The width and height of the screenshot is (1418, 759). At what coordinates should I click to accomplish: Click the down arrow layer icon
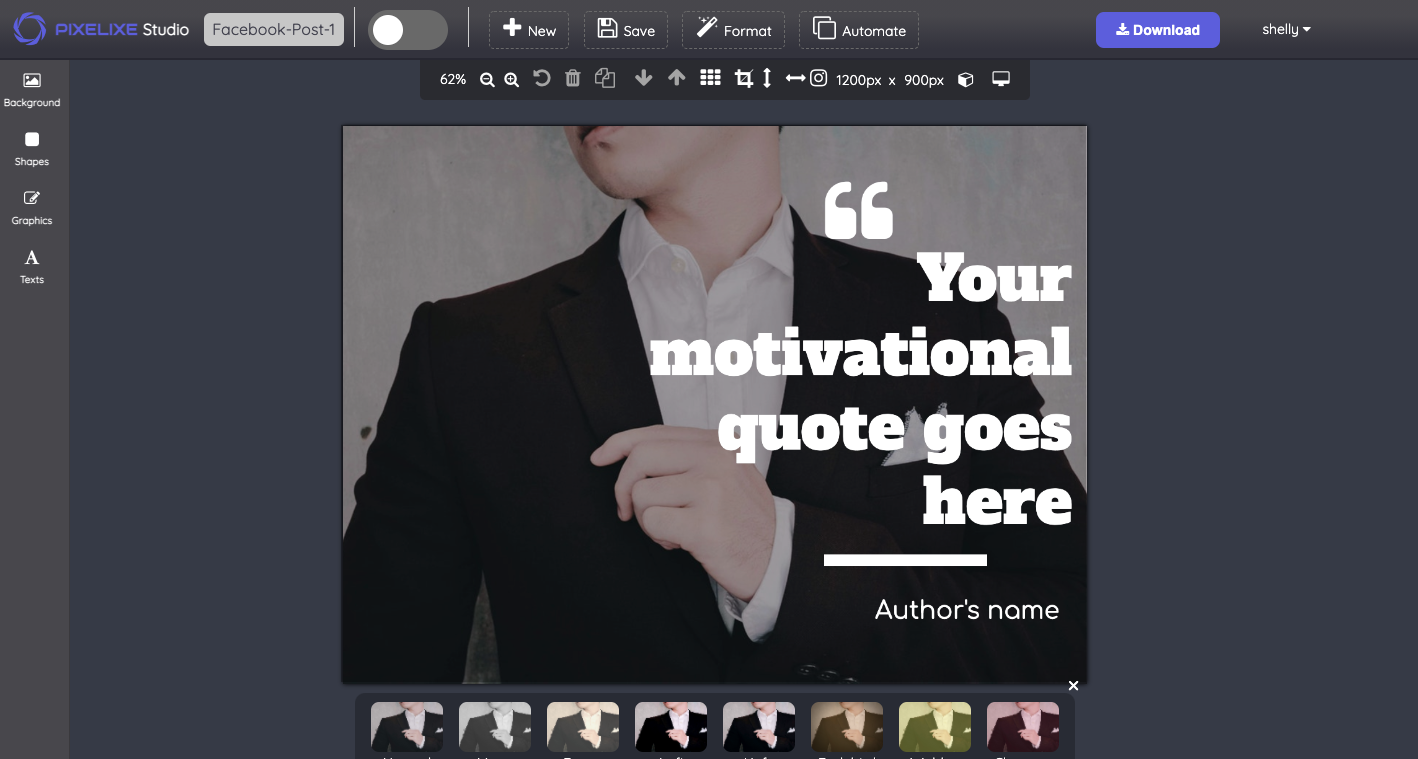click(644, 78)
